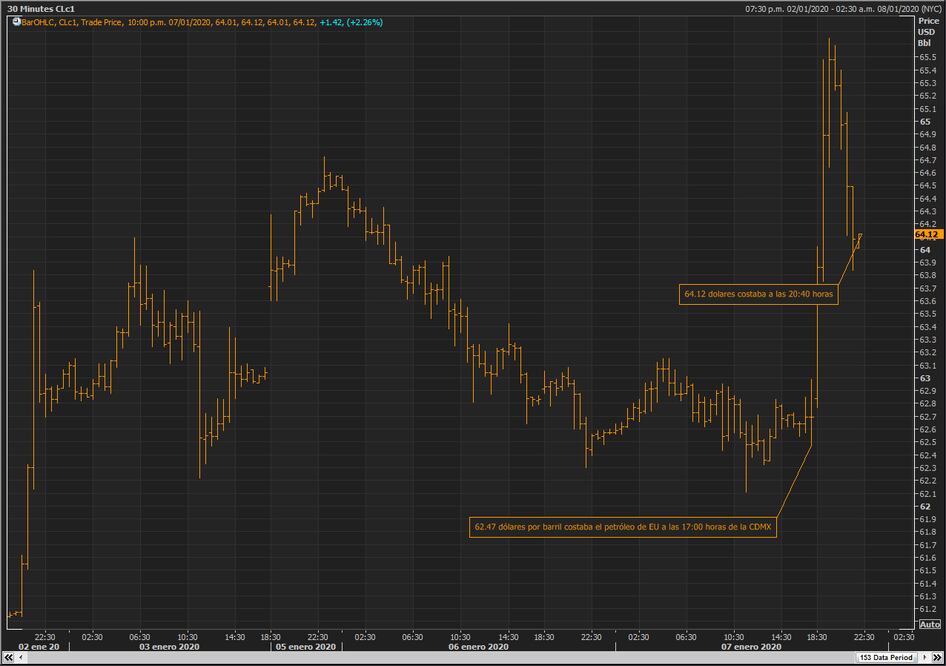The image size is (946, 666).
Task: Select the 64.12 dolares annotation box
Action: (758, 295)
